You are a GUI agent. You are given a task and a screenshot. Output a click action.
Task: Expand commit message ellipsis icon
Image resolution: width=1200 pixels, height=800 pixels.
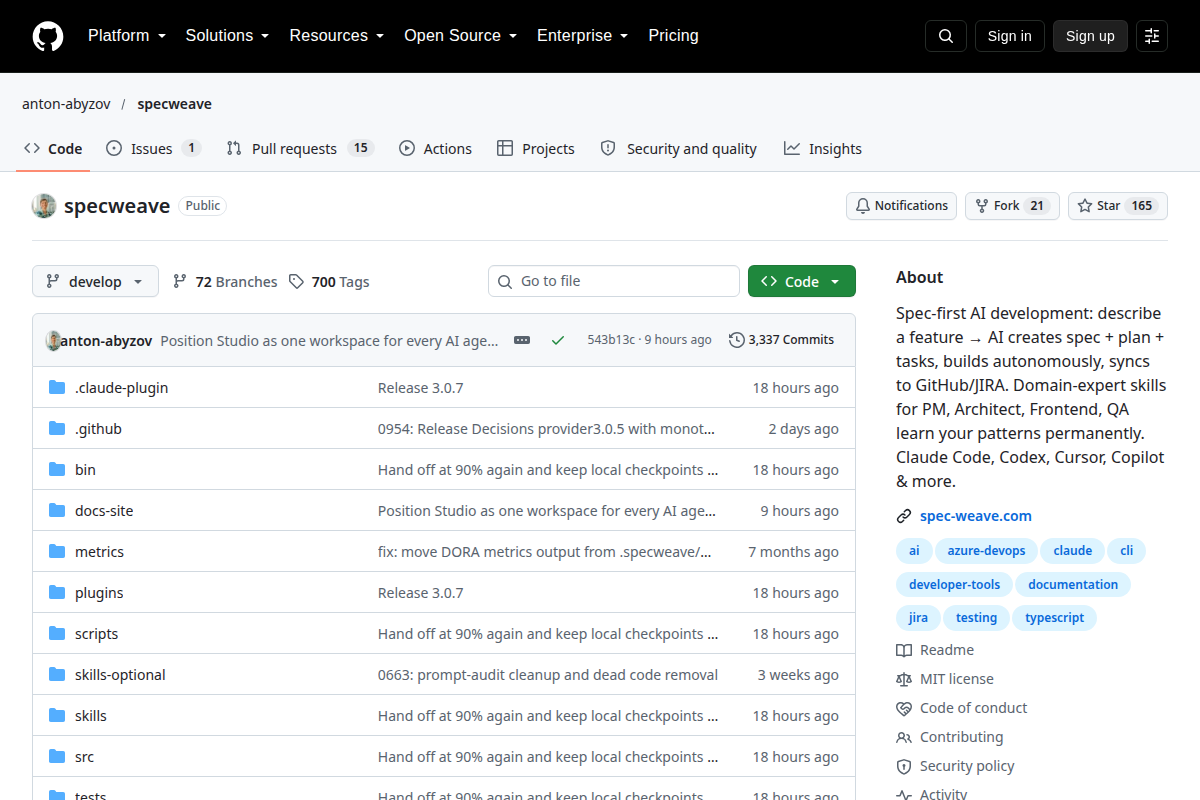pos(522,340)
